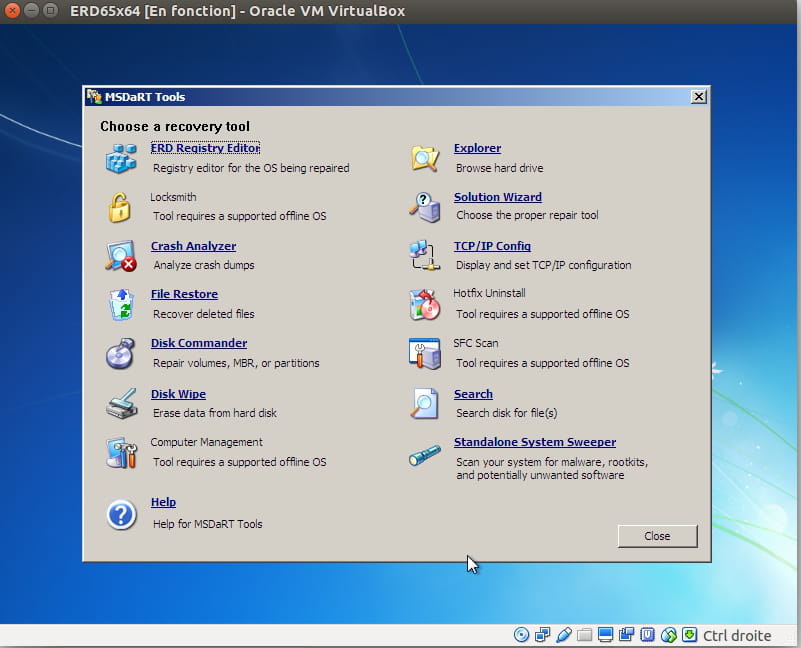
Task: Click the Crash Analyzer magnifier icon
Action: pos(121,256)
